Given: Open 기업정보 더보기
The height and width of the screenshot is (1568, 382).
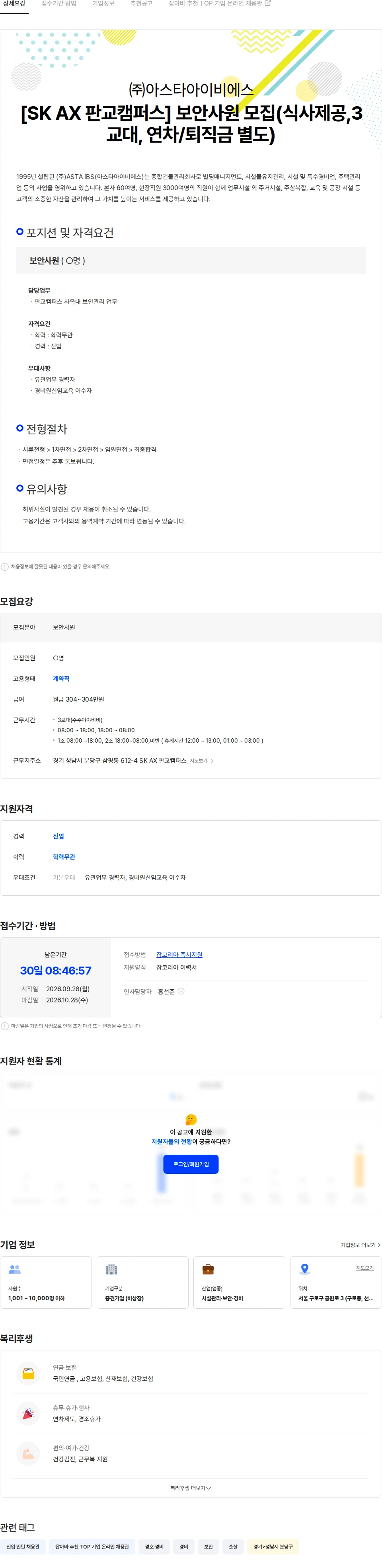Looking at the screenshot, I should [360, 1245].
